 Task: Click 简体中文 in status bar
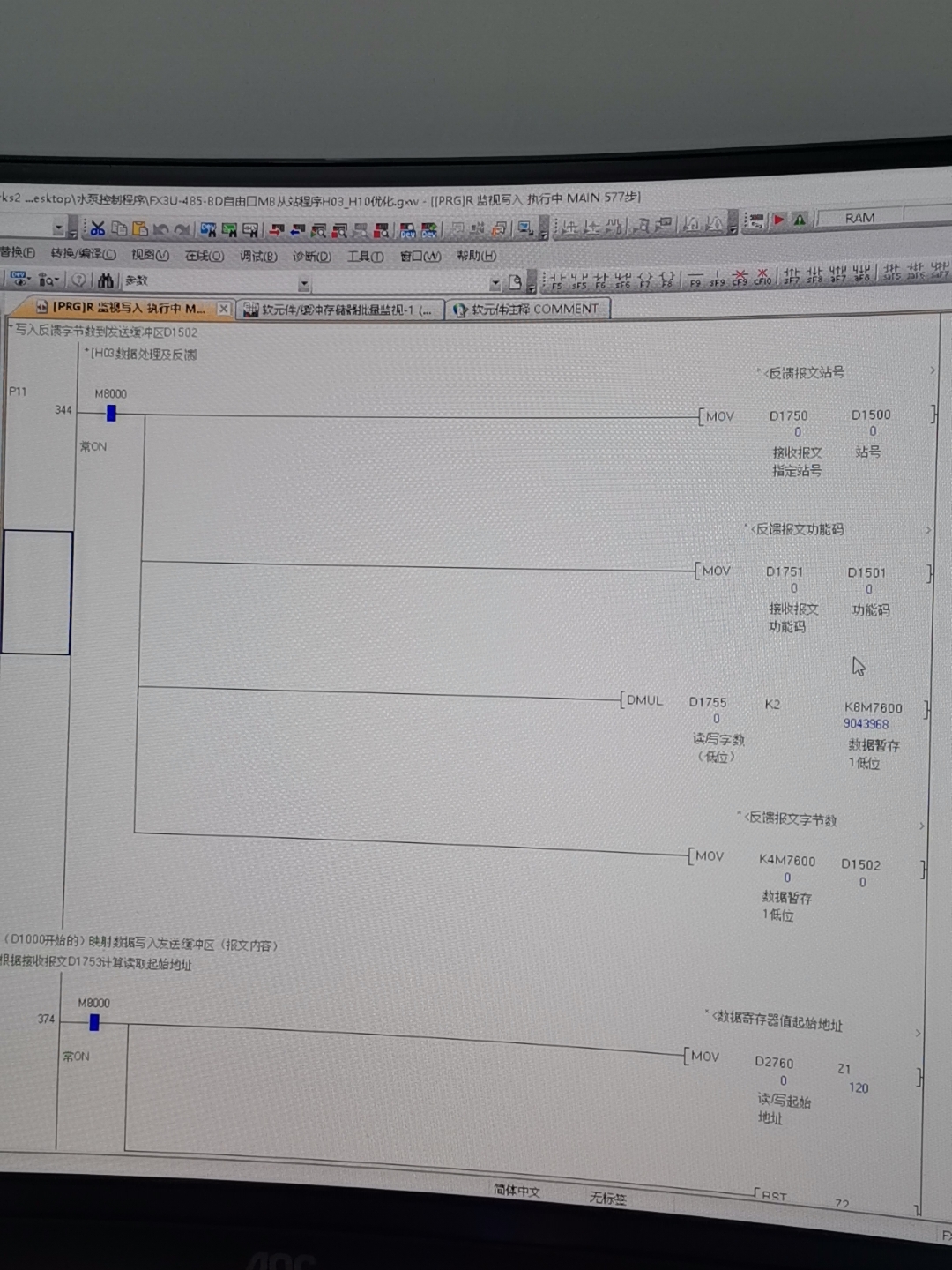(517, 1191)
